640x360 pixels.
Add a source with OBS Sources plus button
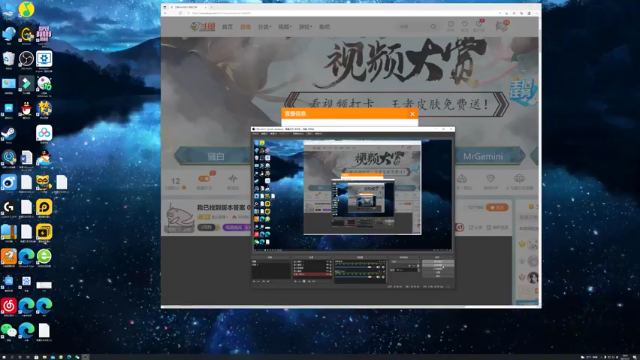[x=296, y=281]
